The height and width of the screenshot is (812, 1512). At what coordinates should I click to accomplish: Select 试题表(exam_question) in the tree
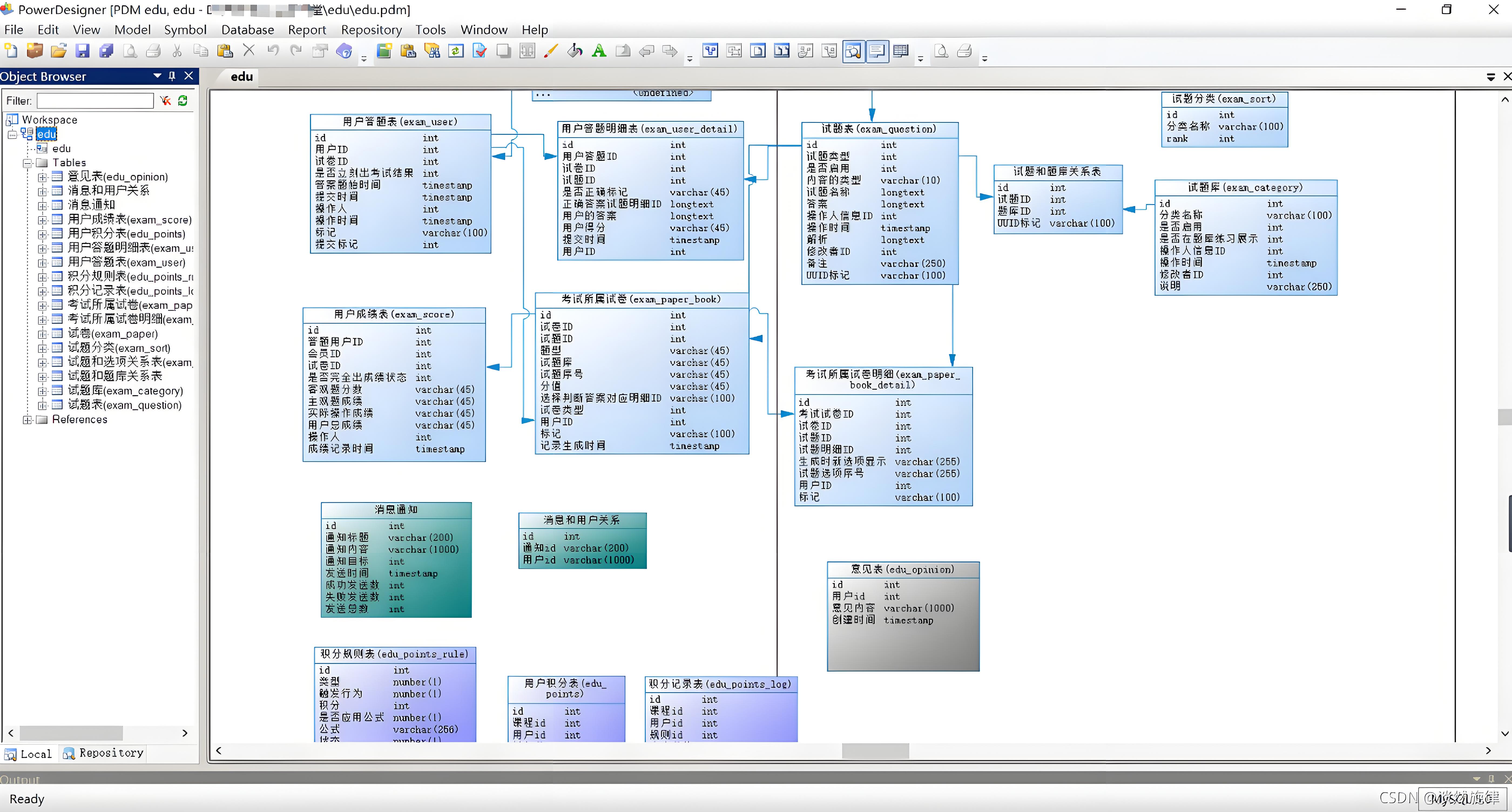(124, 405)
